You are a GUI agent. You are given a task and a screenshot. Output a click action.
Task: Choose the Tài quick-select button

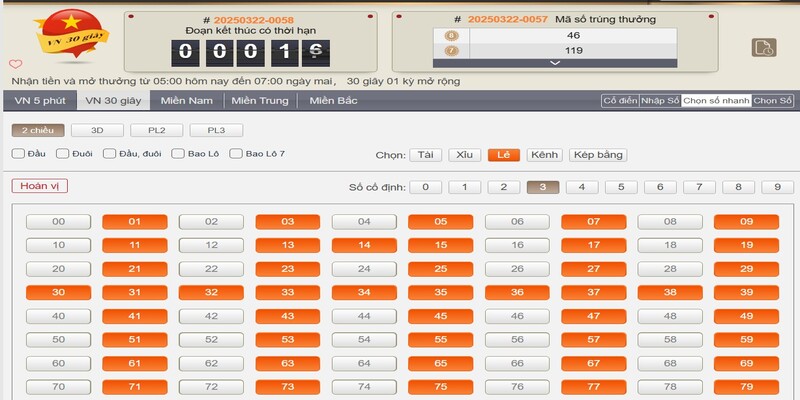click(424, 155)
